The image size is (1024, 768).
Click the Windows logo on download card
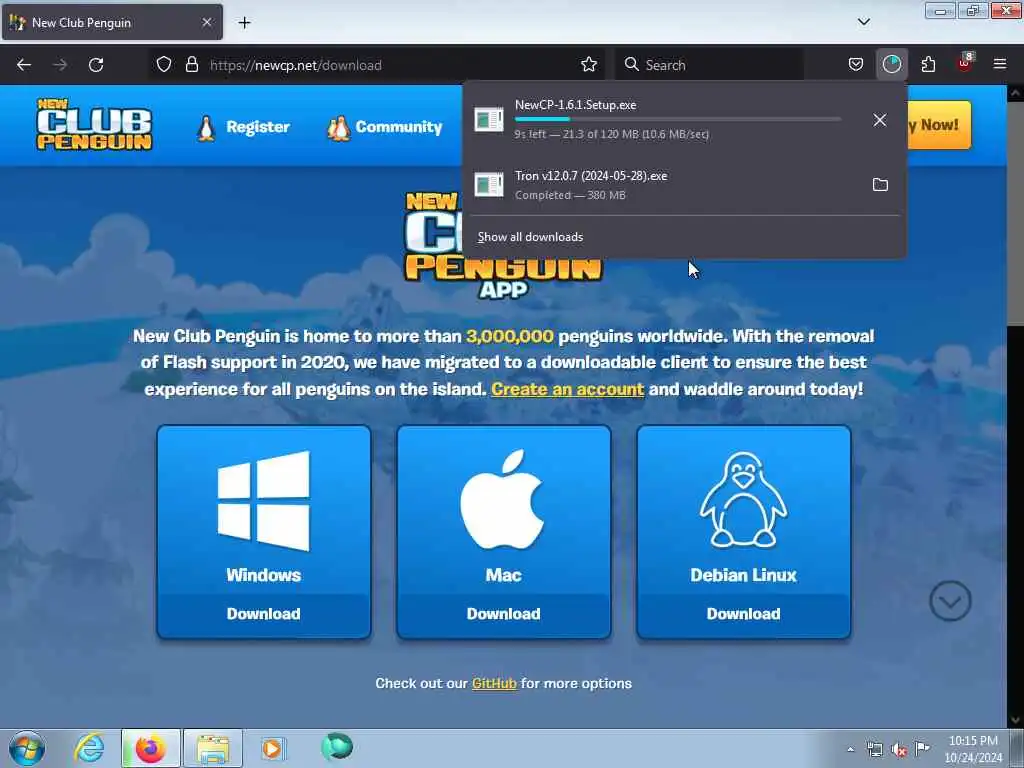[x=263, y=500]
